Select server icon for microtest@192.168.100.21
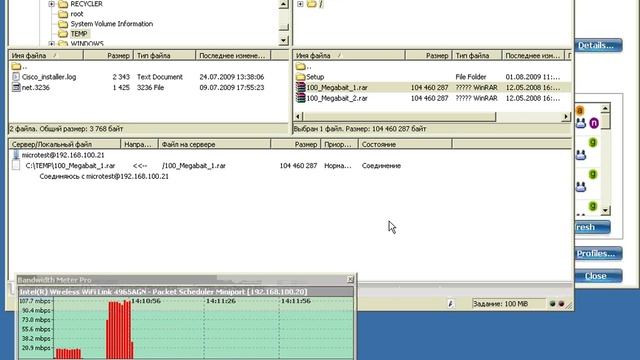Viewport: 640px width, 360px height. pos(16,155)
